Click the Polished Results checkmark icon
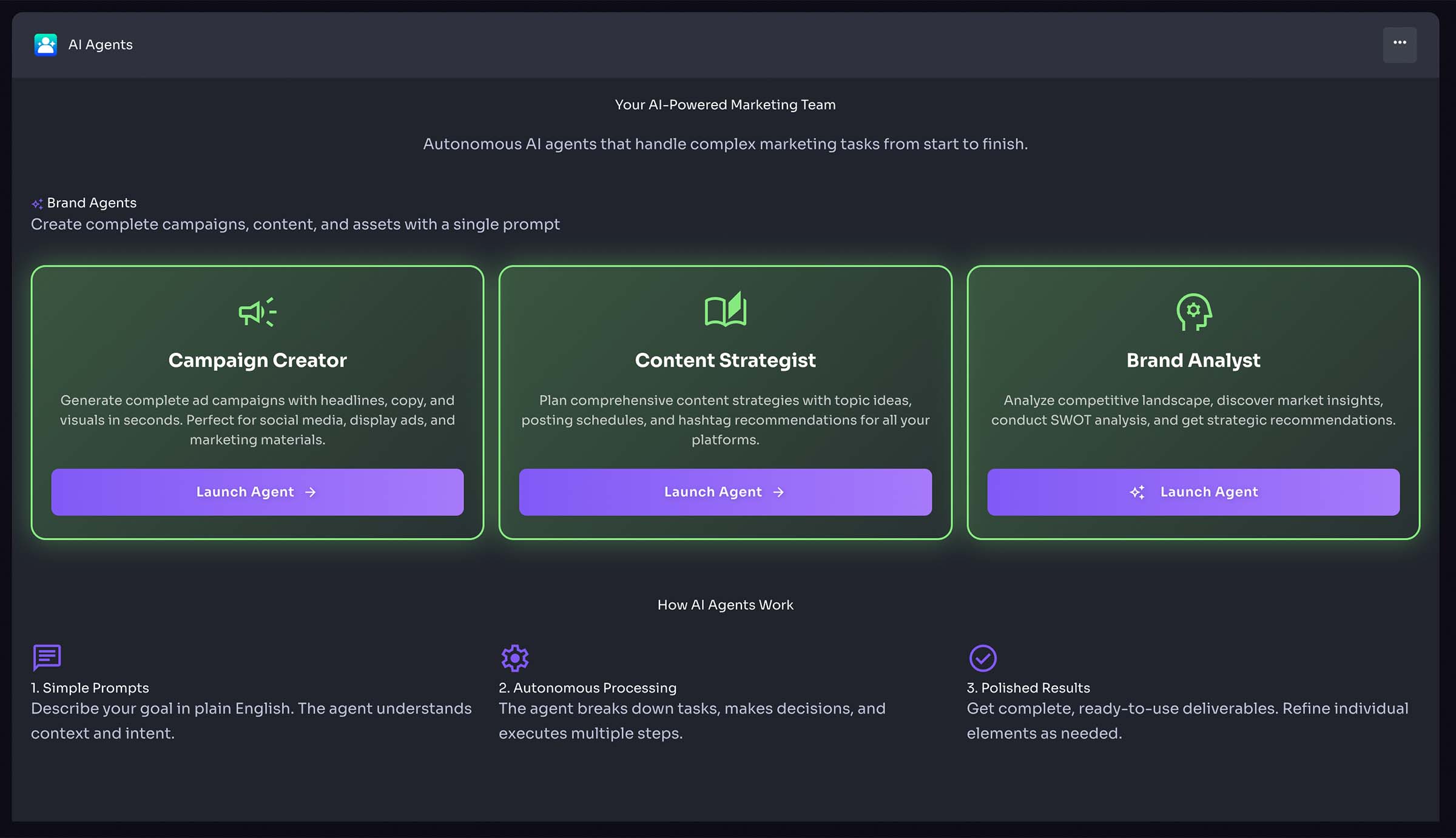 983,658
